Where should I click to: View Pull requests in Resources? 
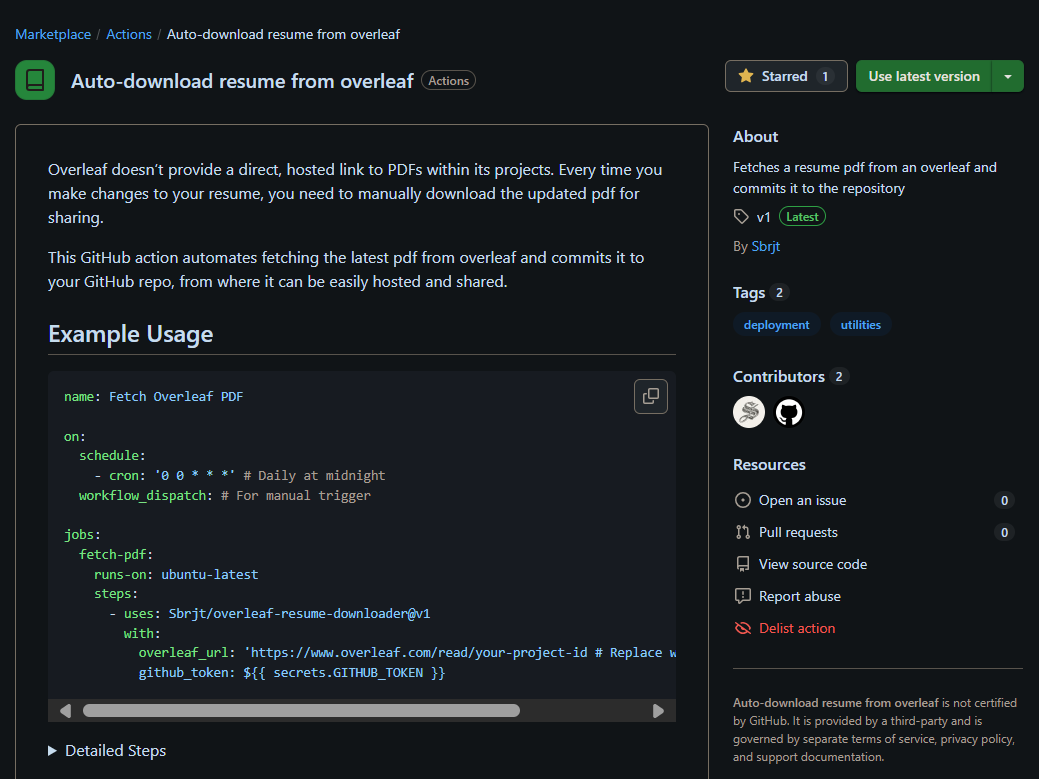pos(798,532)
